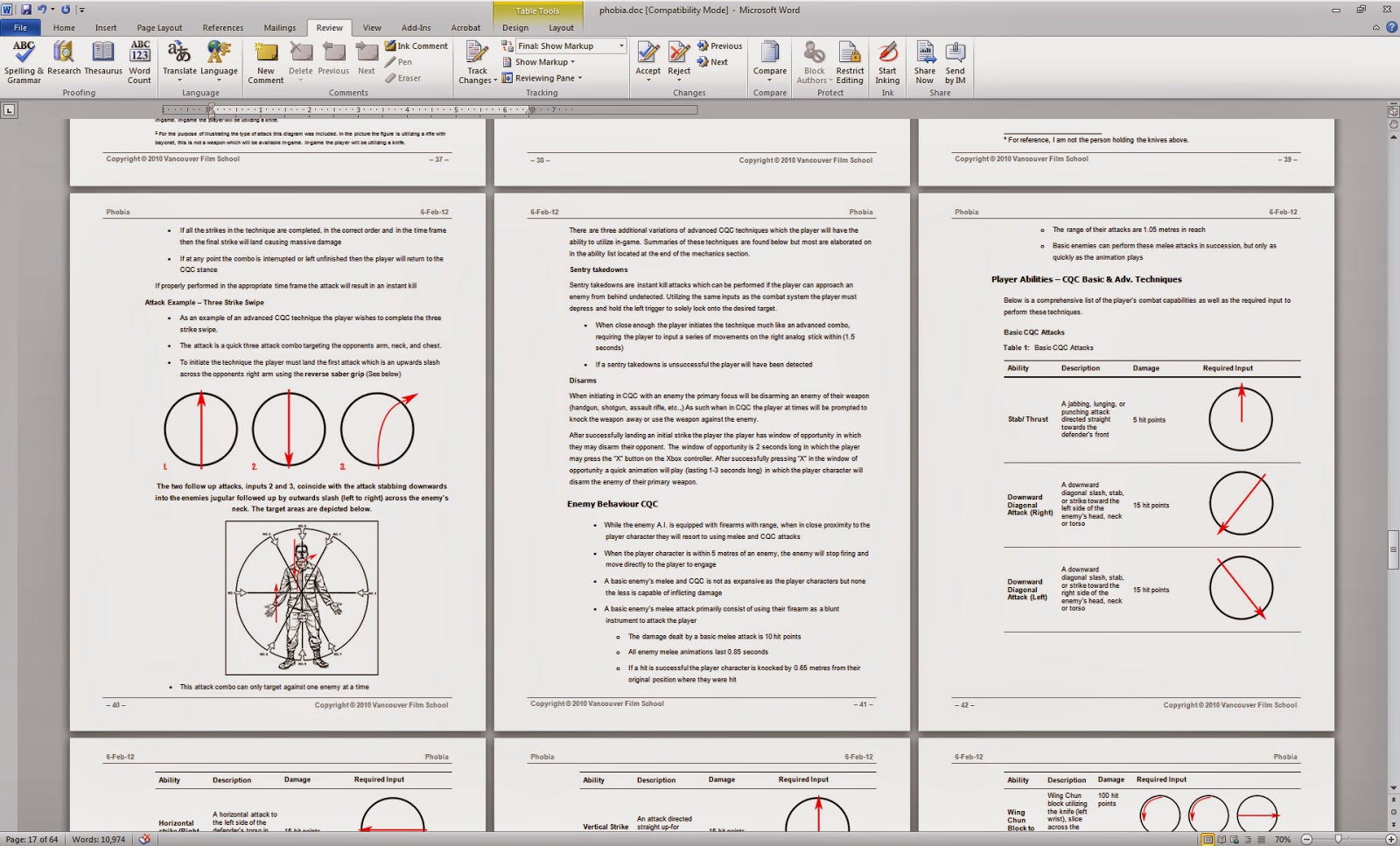Minimize the ribbon with the chevron
The width and height of the screenshot is (1400, 846).
1376,27
